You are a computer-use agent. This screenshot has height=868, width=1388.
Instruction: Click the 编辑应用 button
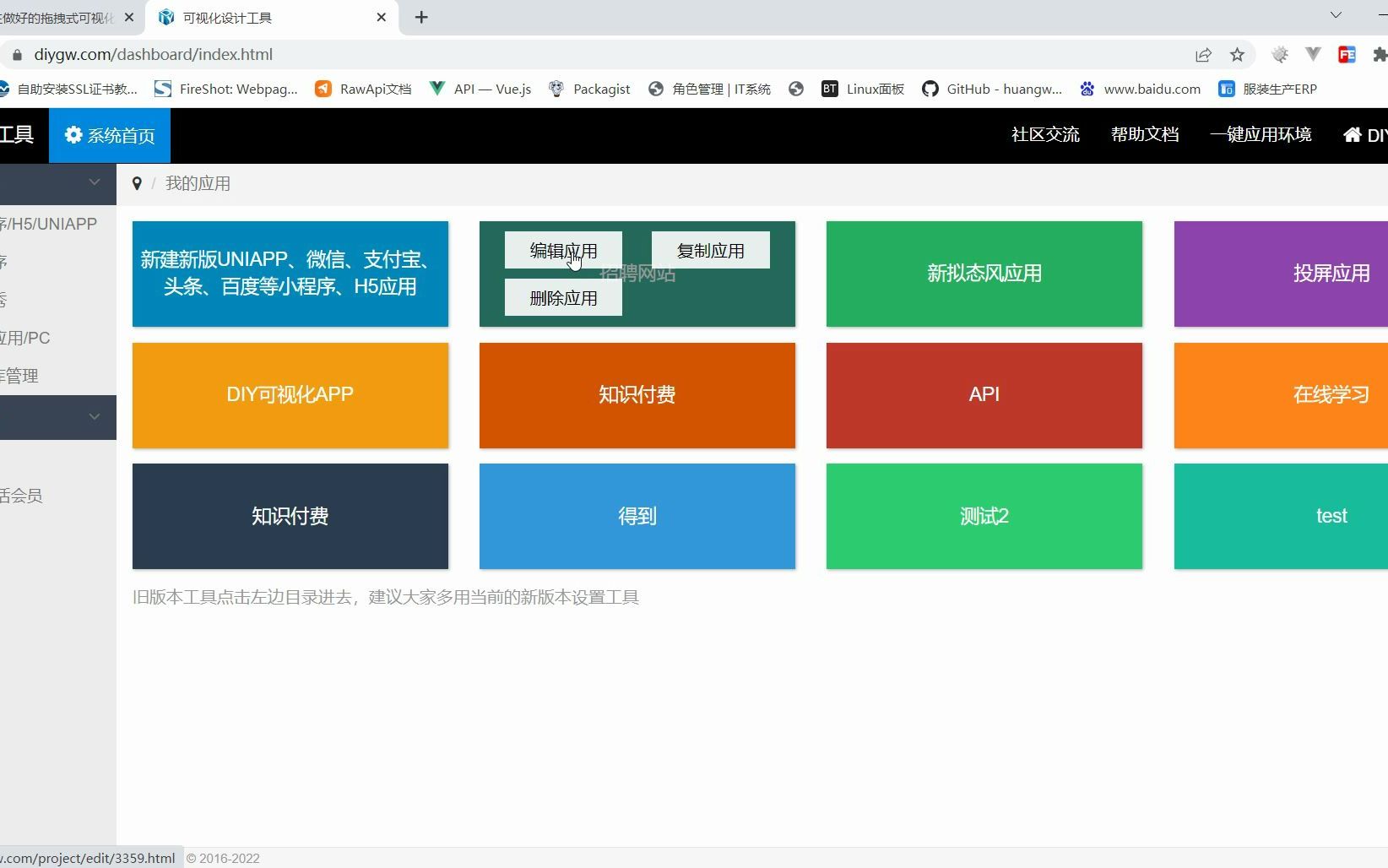pos(563,251)
